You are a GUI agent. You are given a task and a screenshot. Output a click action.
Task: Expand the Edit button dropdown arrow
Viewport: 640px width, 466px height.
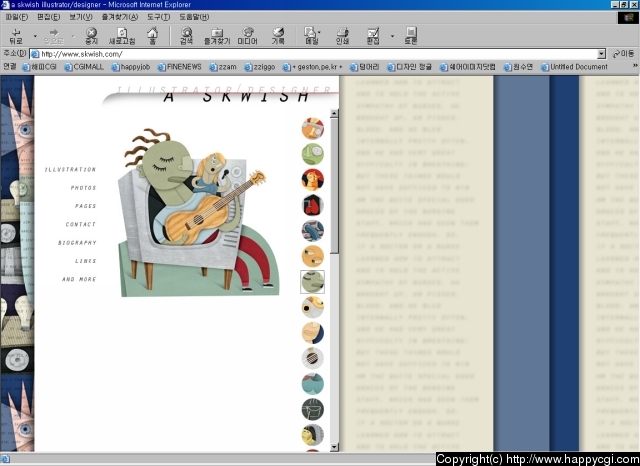[392, 36]
